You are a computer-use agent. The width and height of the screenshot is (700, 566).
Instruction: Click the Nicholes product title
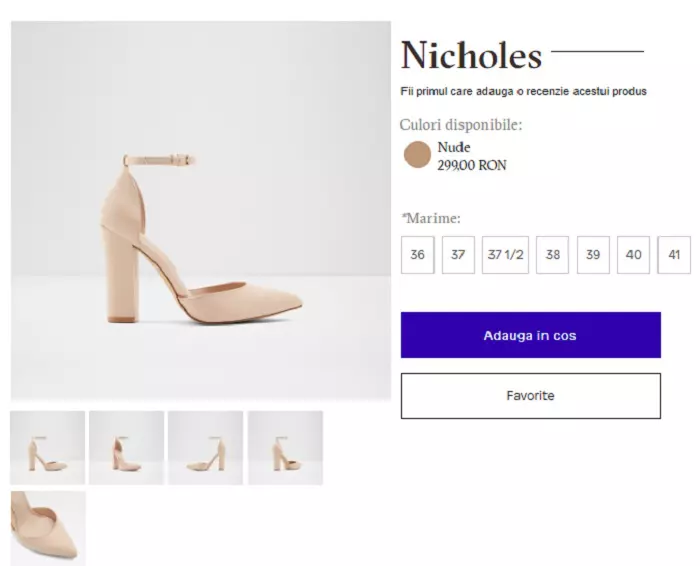click(x=471, y=55)
